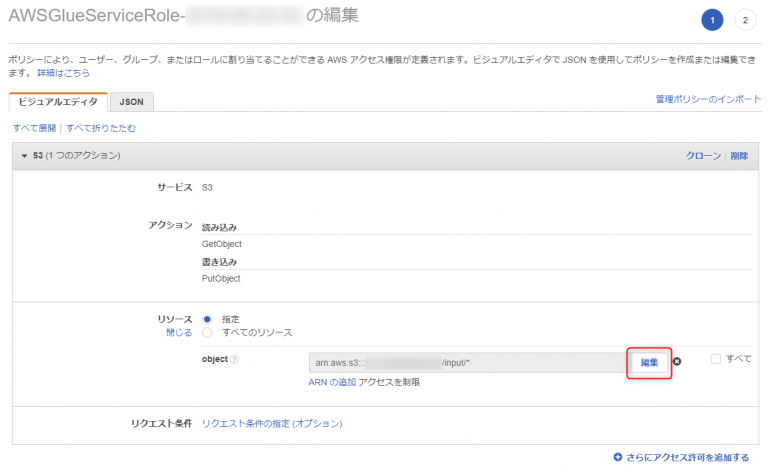Click the ARN の追加 link
Image resolution: width=768 pixels, height=472 pixels.
point(332,382)
